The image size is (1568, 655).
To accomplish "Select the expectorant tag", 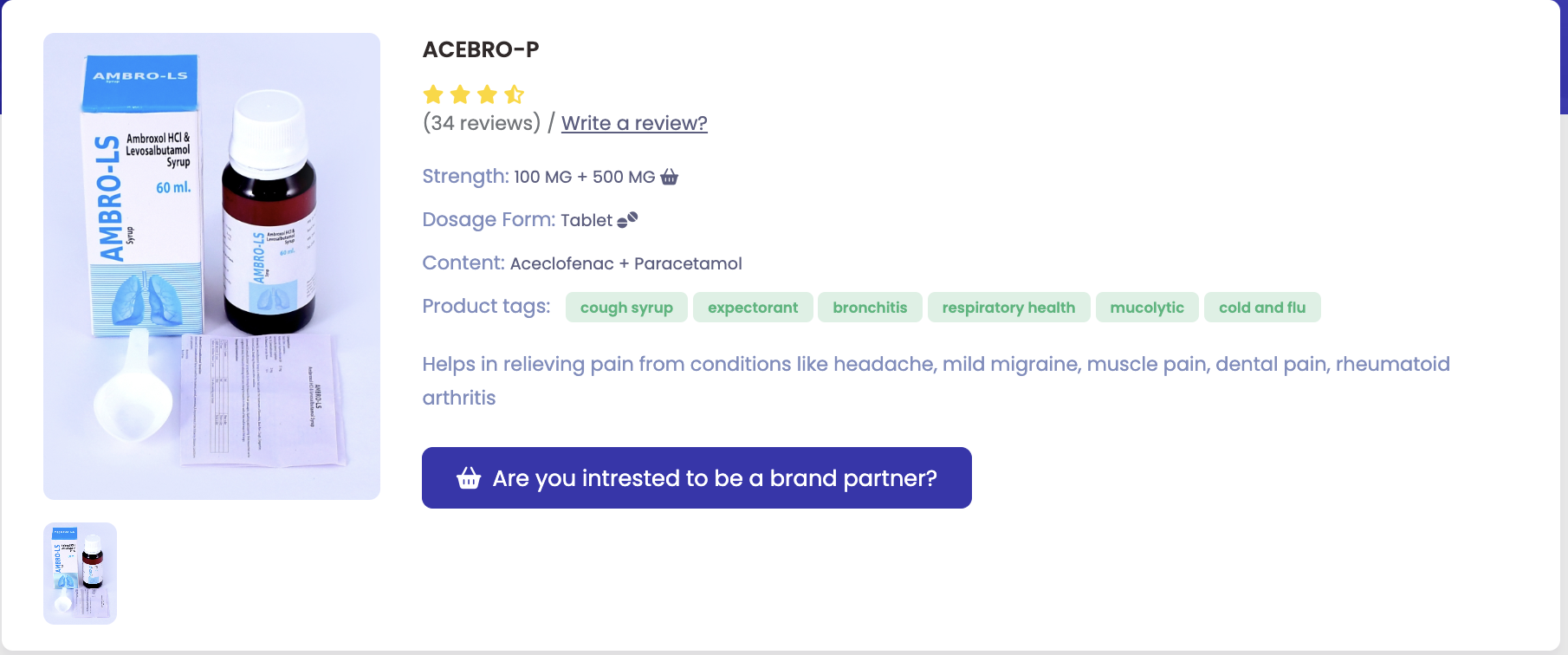I will (x=752, y=307).
